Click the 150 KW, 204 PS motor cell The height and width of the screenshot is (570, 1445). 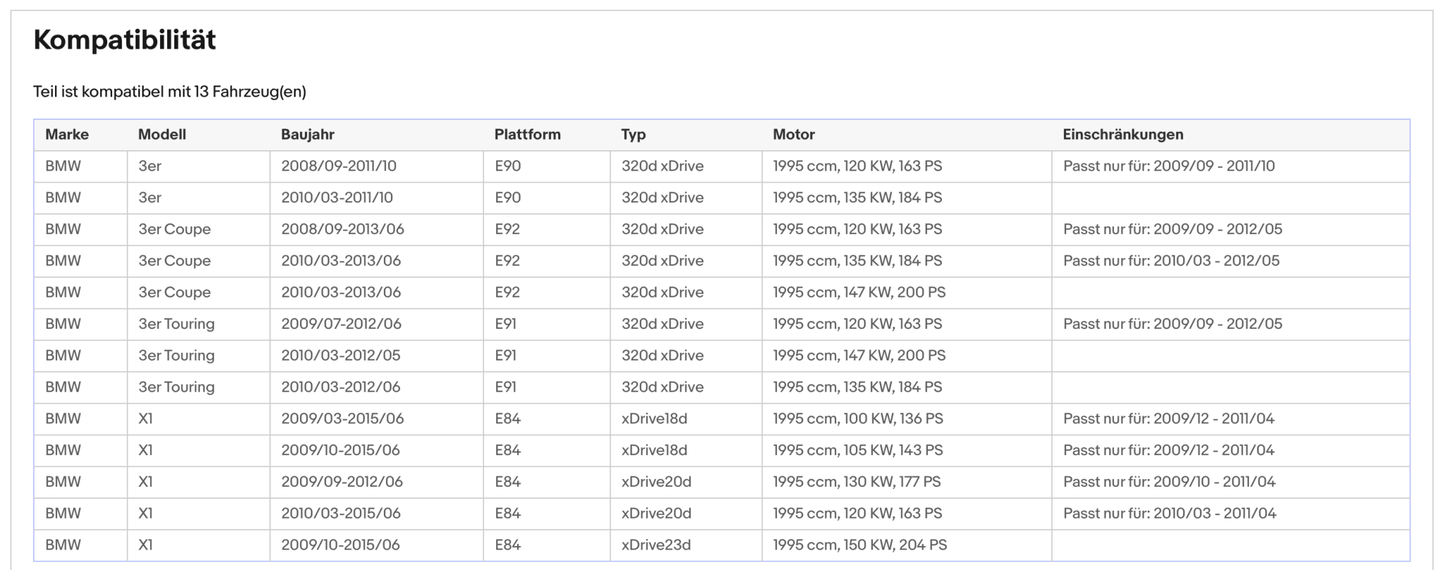point(859,545)
